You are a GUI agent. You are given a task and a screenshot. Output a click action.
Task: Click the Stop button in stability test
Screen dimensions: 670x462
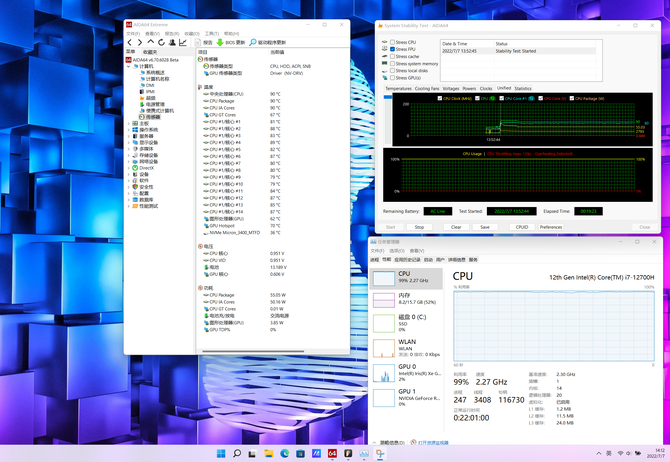(x=419, y=227)
